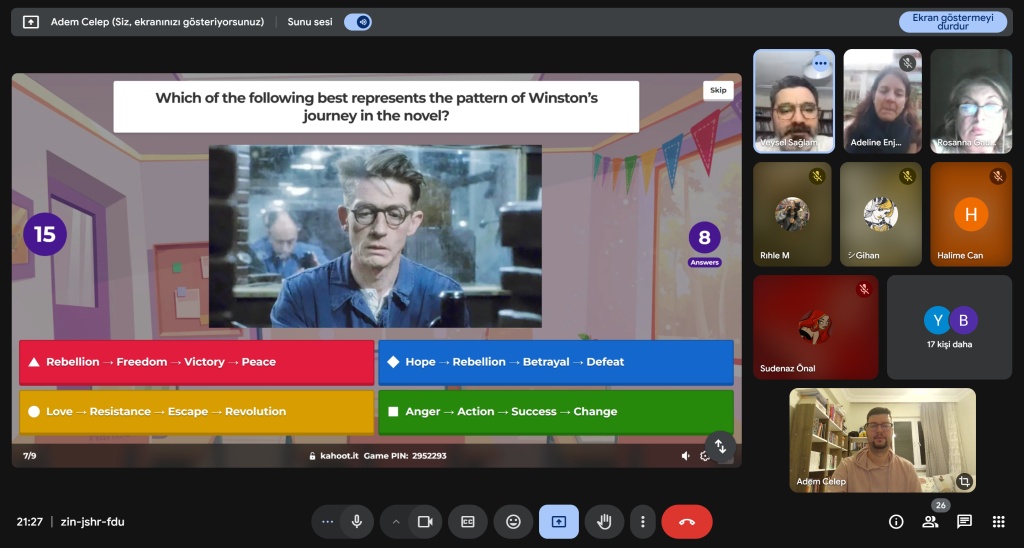This screenshot has width=1024, height=548.
Task: Toggle the Sunu sesi switch
Action: coord(358,22)
